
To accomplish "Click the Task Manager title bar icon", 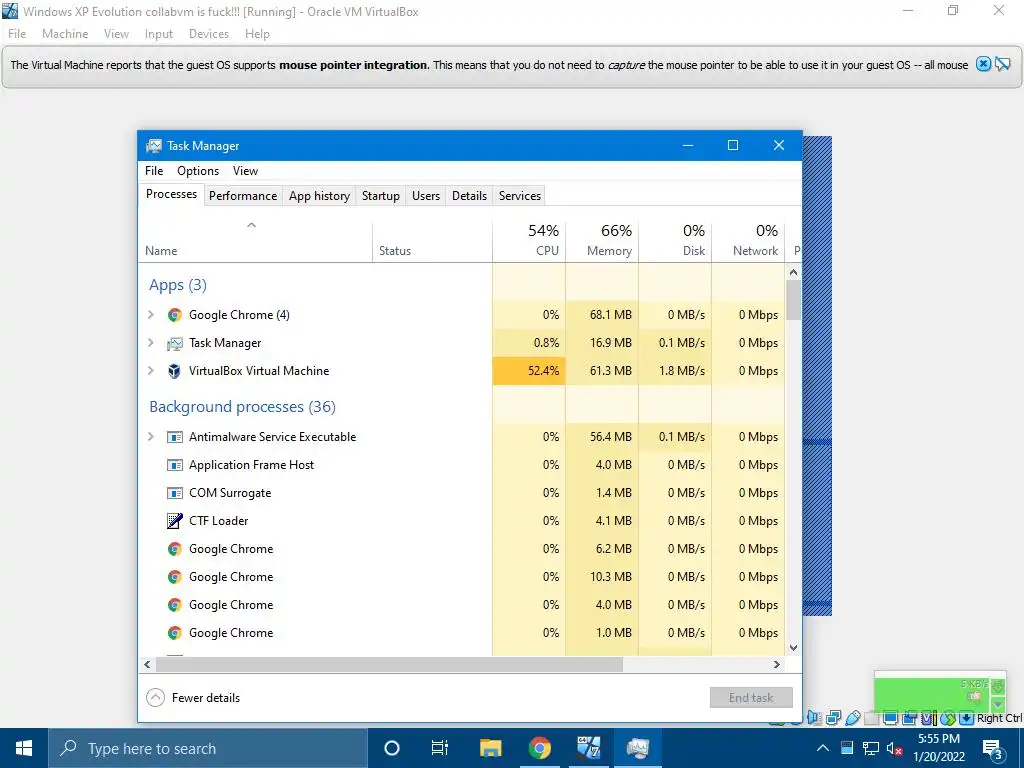I will 153,146.
